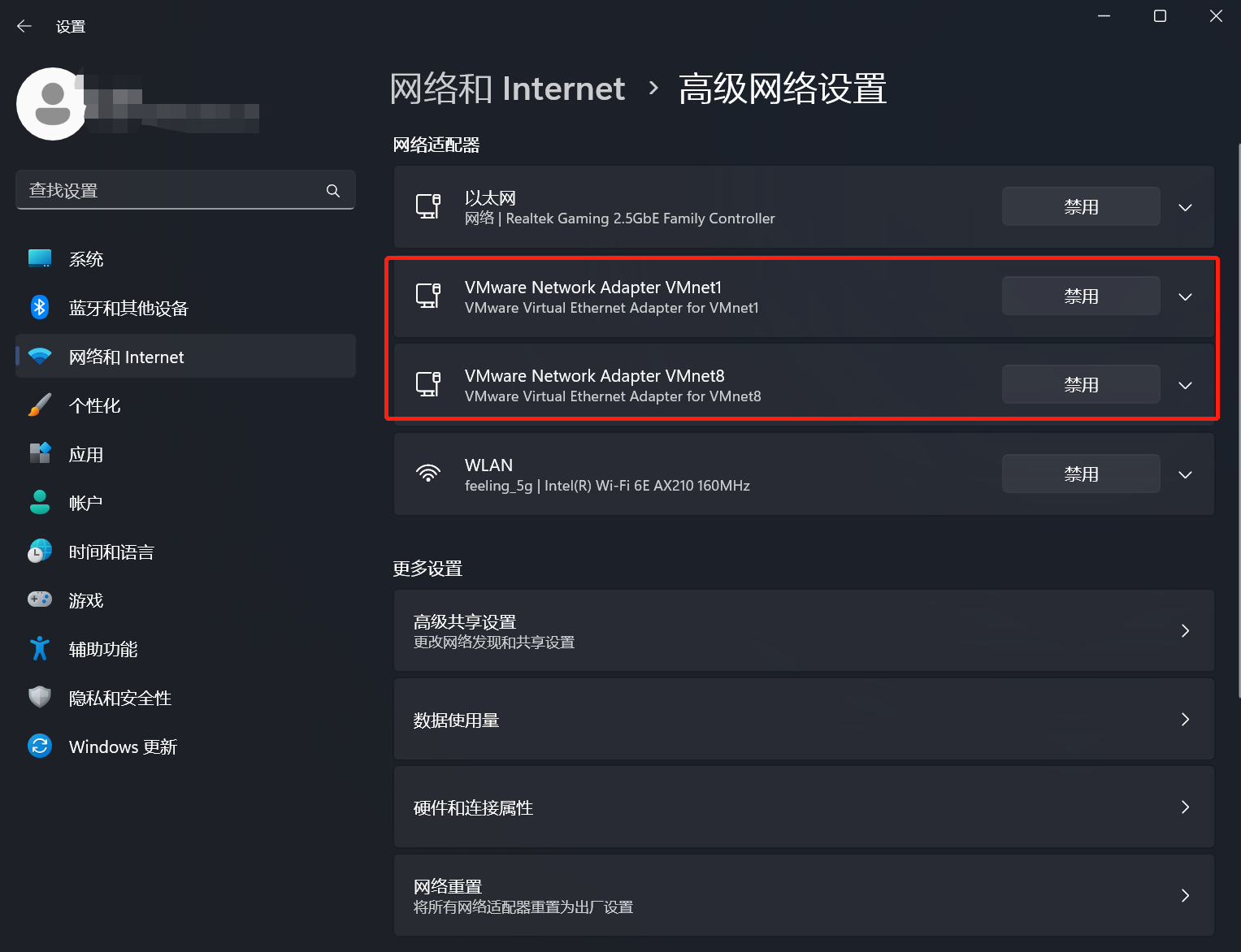Click the Windows 更新 sync icon

[40, 746]
